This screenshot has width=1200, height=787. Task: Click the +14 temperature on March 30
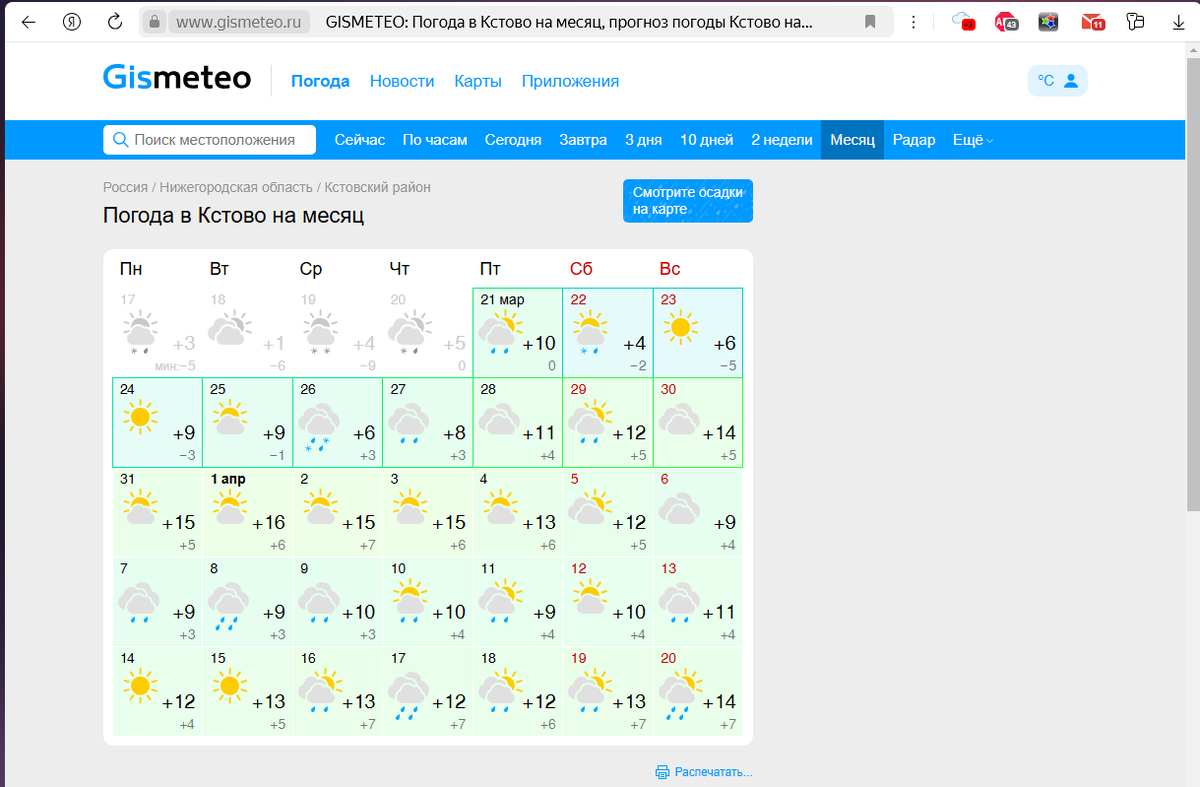[718, 433]
